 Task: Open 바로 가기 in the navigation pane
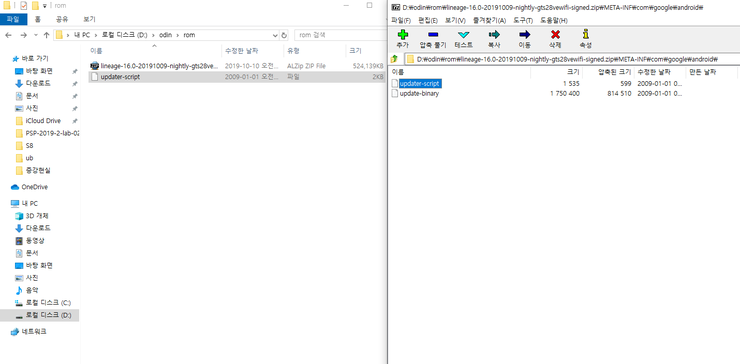(x=35, y=59)
